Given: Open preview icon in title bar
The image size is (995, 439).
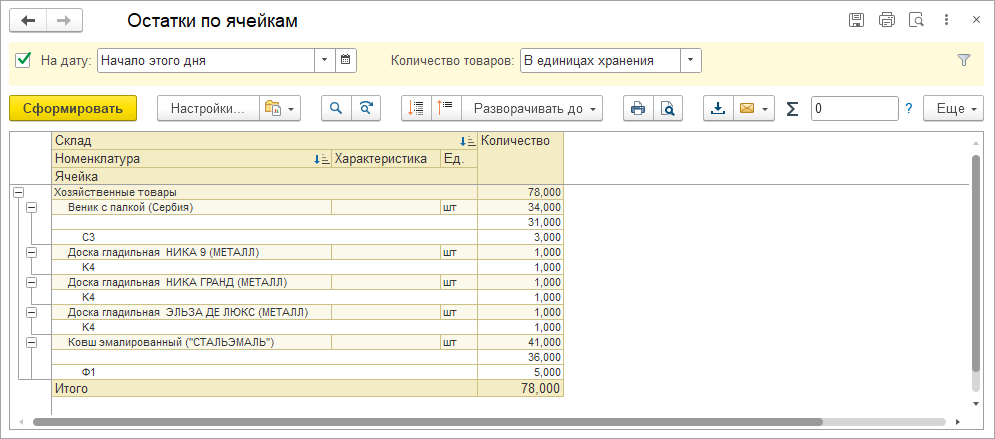Looking at the screenshot, I should (x=916, y=20).
